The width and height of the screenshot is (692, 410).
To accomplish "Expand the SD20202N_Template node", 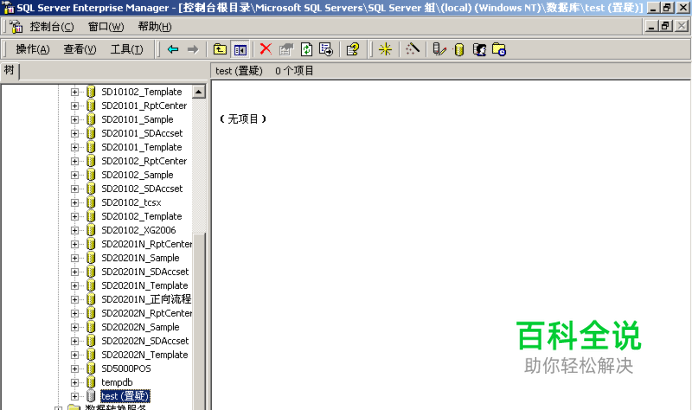I will 75,355.
